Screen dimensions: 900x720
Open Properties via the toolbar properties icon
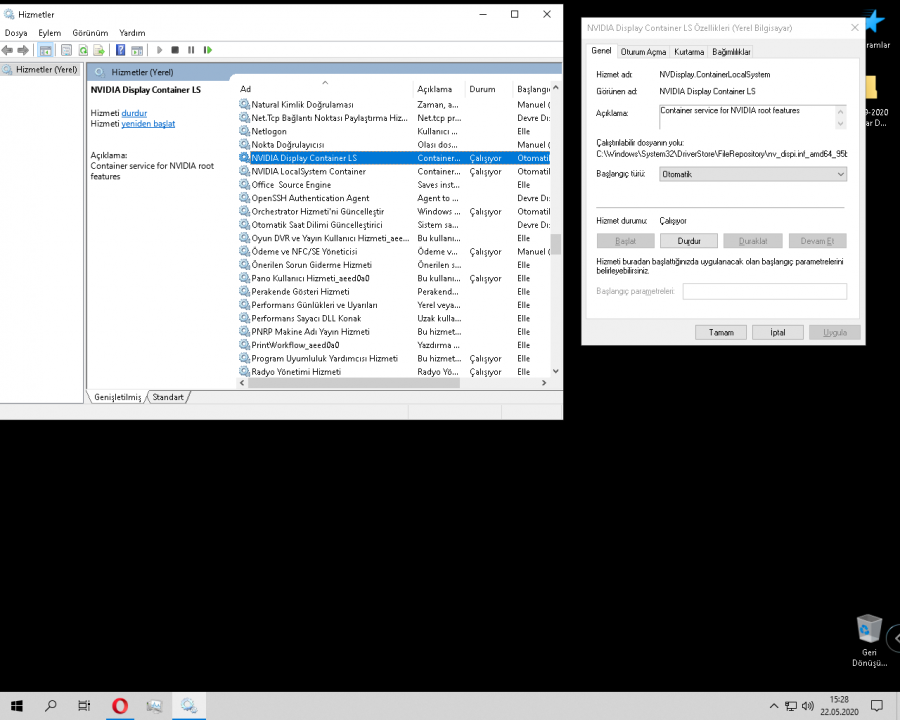[67, 51]
